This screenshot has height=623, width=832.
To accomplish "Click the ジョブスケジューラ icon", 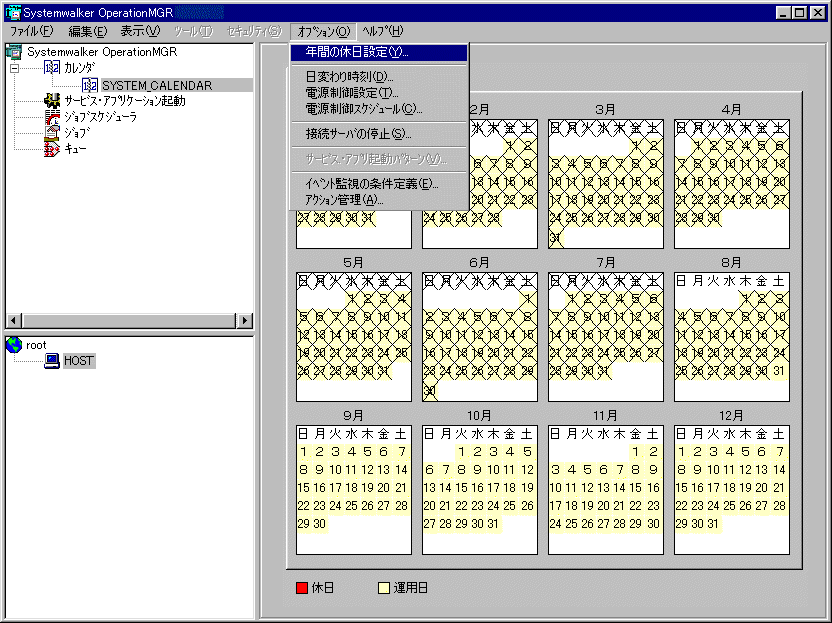I will (x=52, y=117).
